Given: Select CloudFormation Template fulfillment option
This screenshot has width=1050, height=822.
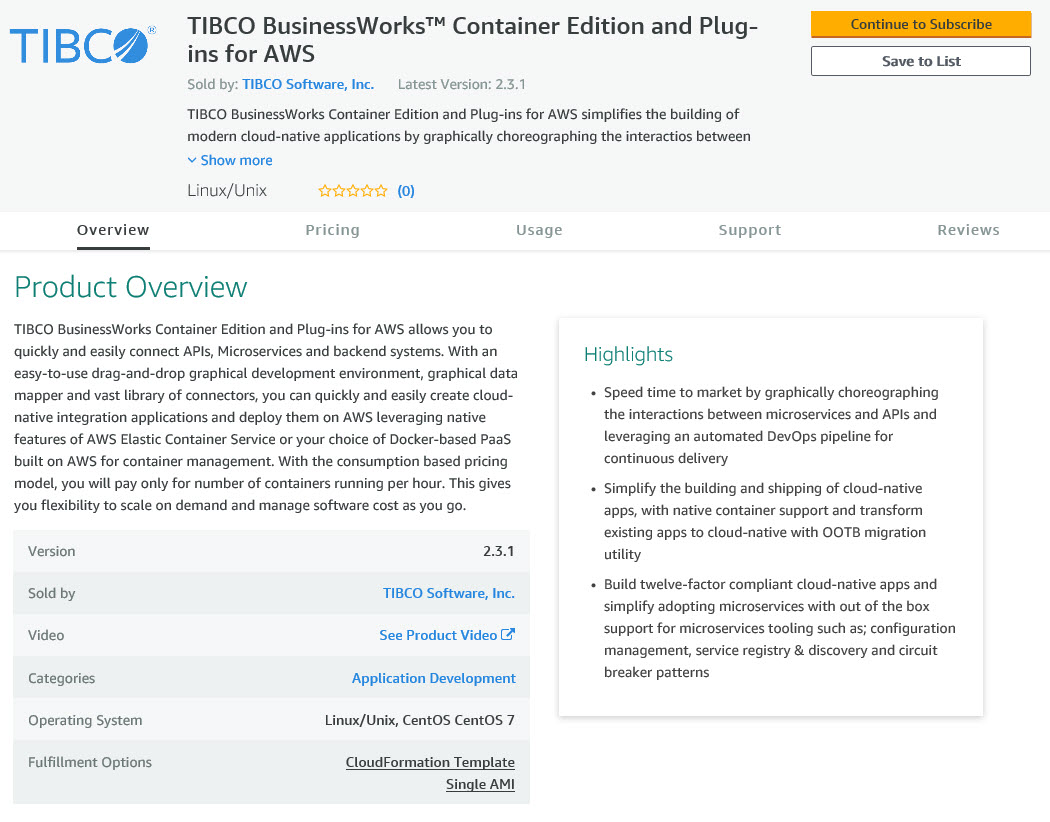Looking at the screenshot, I should pyautogui.click(x=430, y=762).
